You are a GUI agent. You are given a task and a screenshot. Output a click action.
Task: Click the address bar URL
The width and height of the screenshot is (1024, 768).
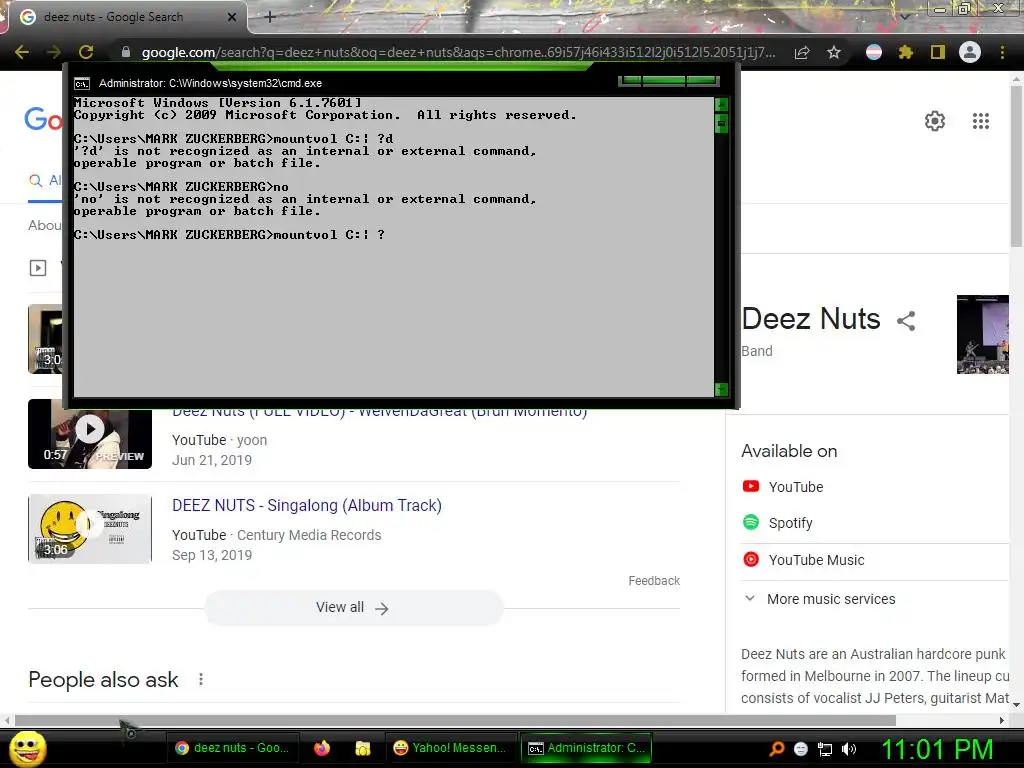click(458, 52)
